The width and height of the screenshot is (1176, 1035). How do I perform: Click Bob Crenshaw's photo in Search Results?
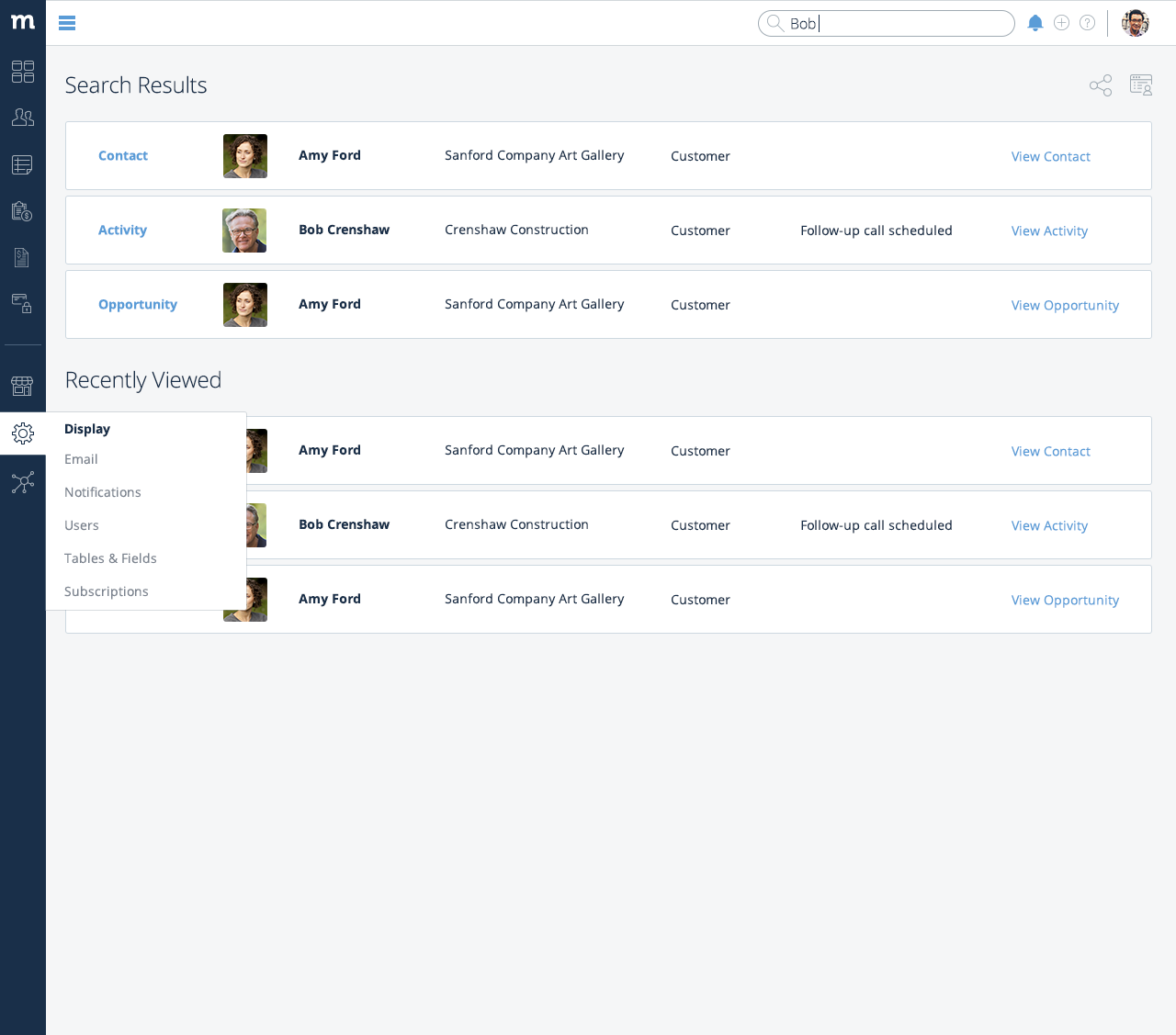(244, 231)
